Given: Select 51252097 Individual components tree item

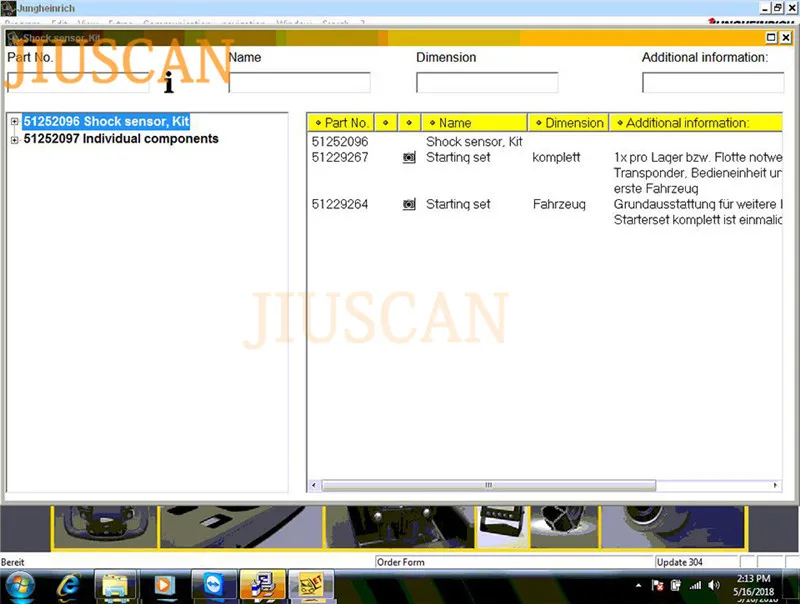Looking at the screenshot, I should (x=121, y=139).
